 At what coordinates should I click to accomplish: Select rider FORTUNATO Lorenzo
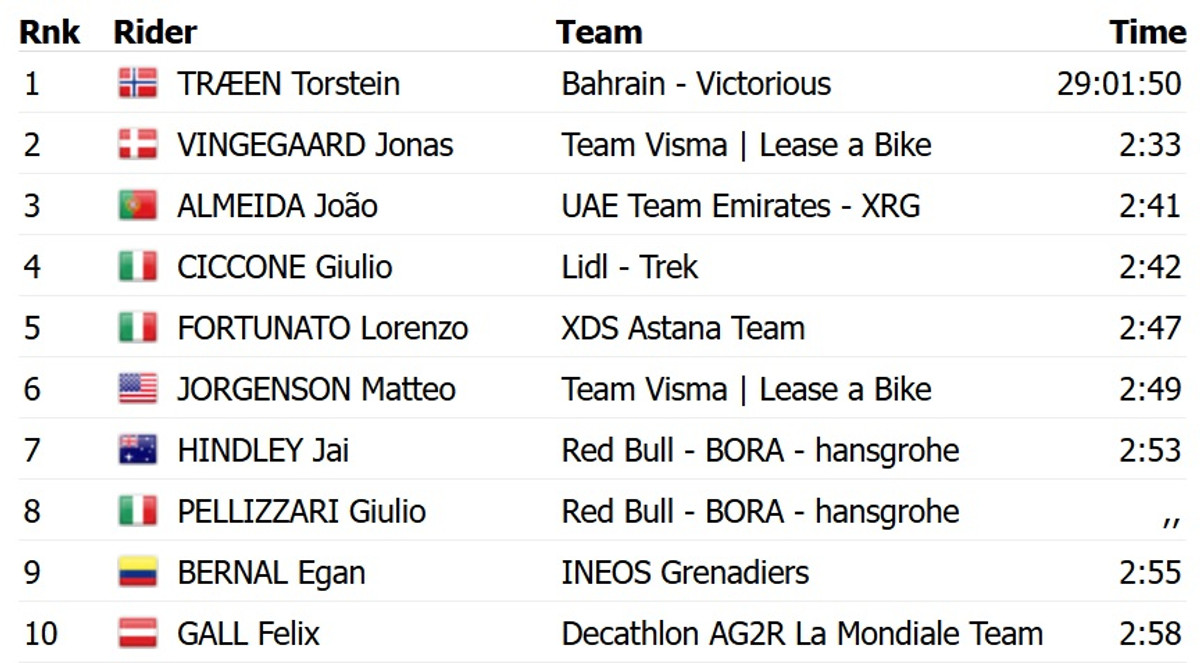coord(322,328)
